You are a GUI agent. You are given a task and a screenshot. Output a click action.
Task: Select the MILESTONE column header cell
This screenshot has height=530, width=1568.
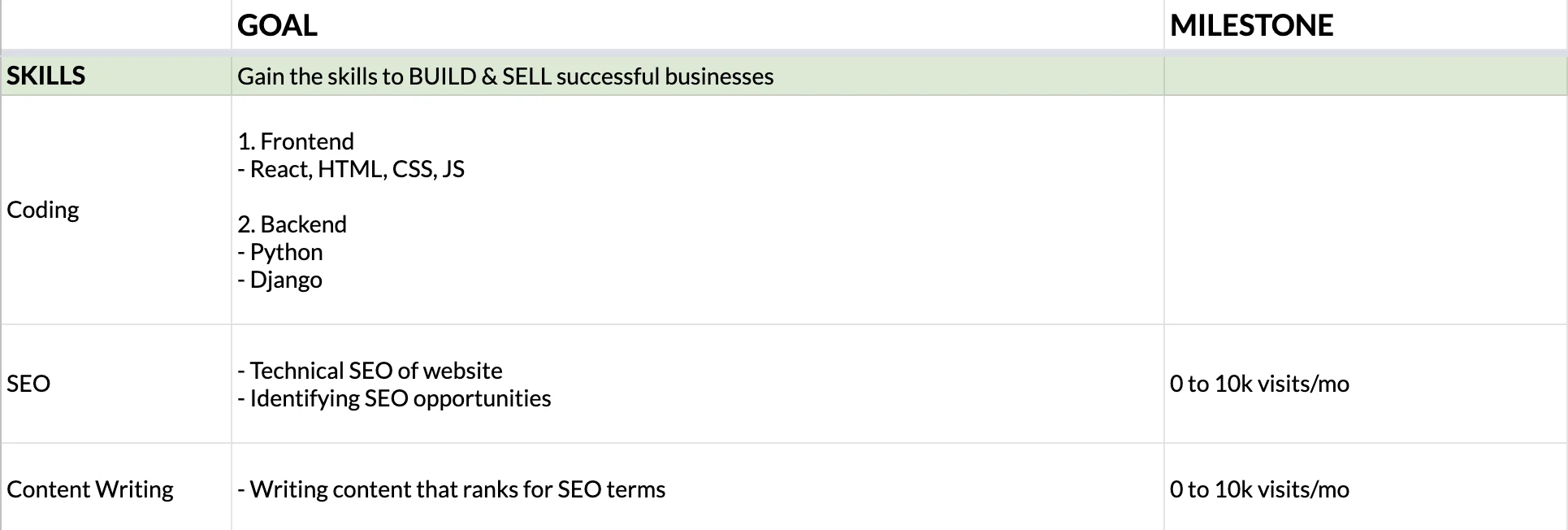point(1251,25)
